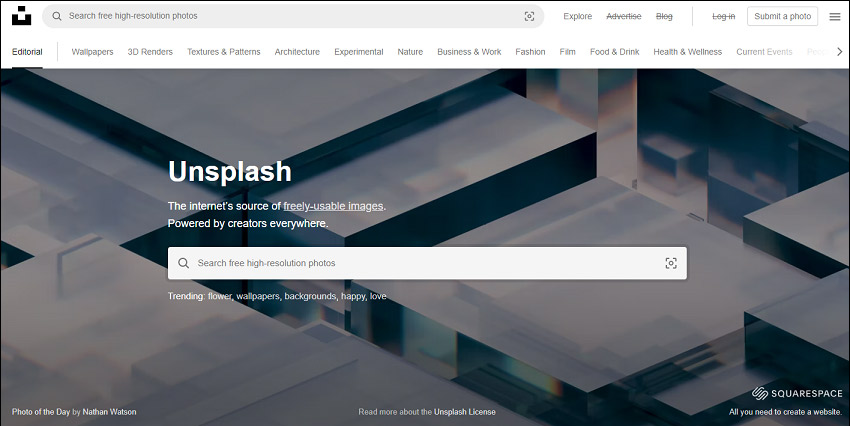Click the Log in link

pyautogui.click(x=723, y=16)
